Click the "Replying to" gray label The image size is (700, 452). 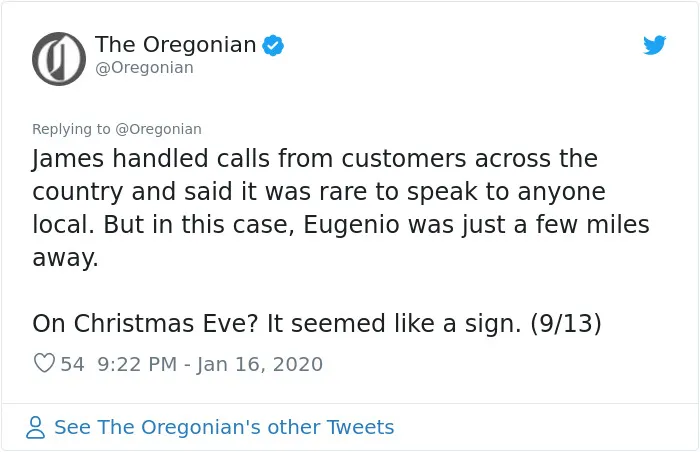click(x=71, y=129)
